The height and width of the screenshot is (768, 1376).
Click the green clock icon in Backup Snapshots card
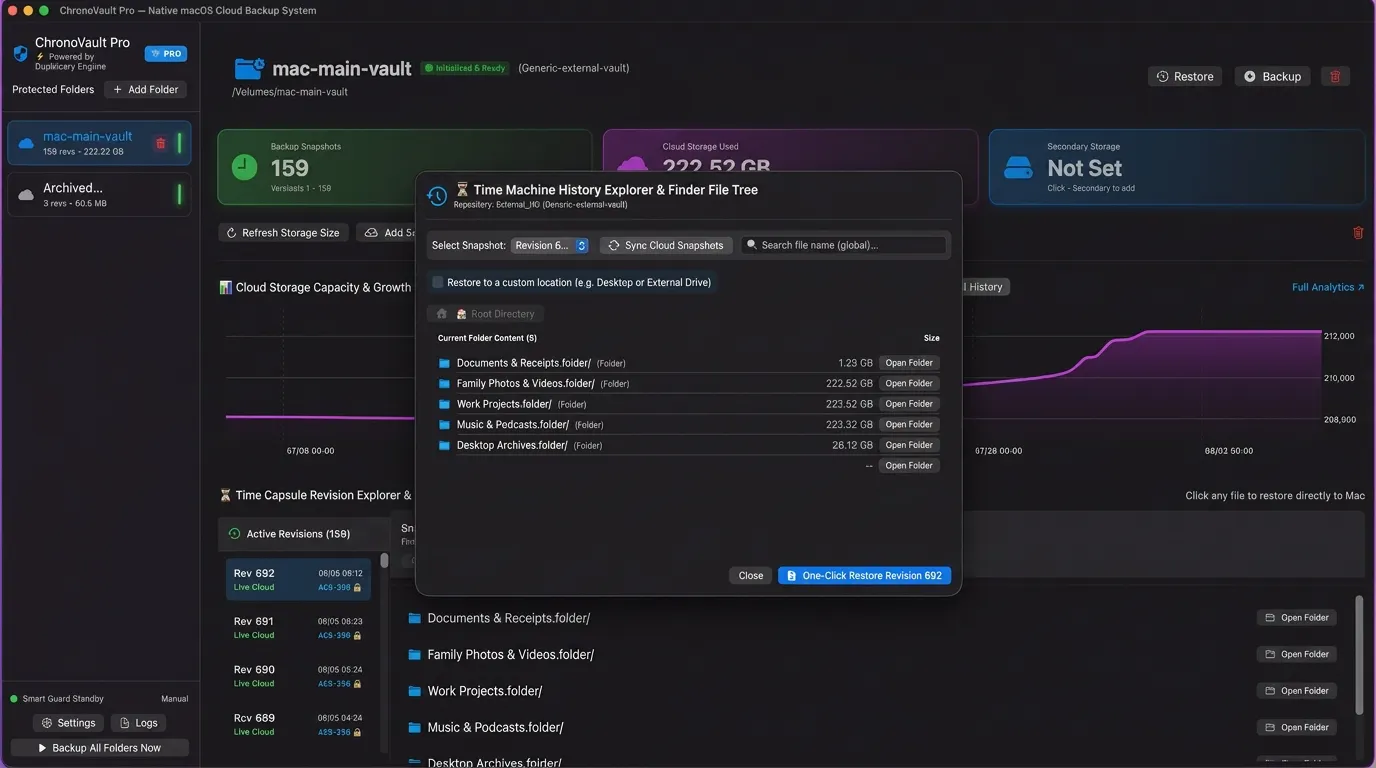pyautogui.click(x=245, y=167)
